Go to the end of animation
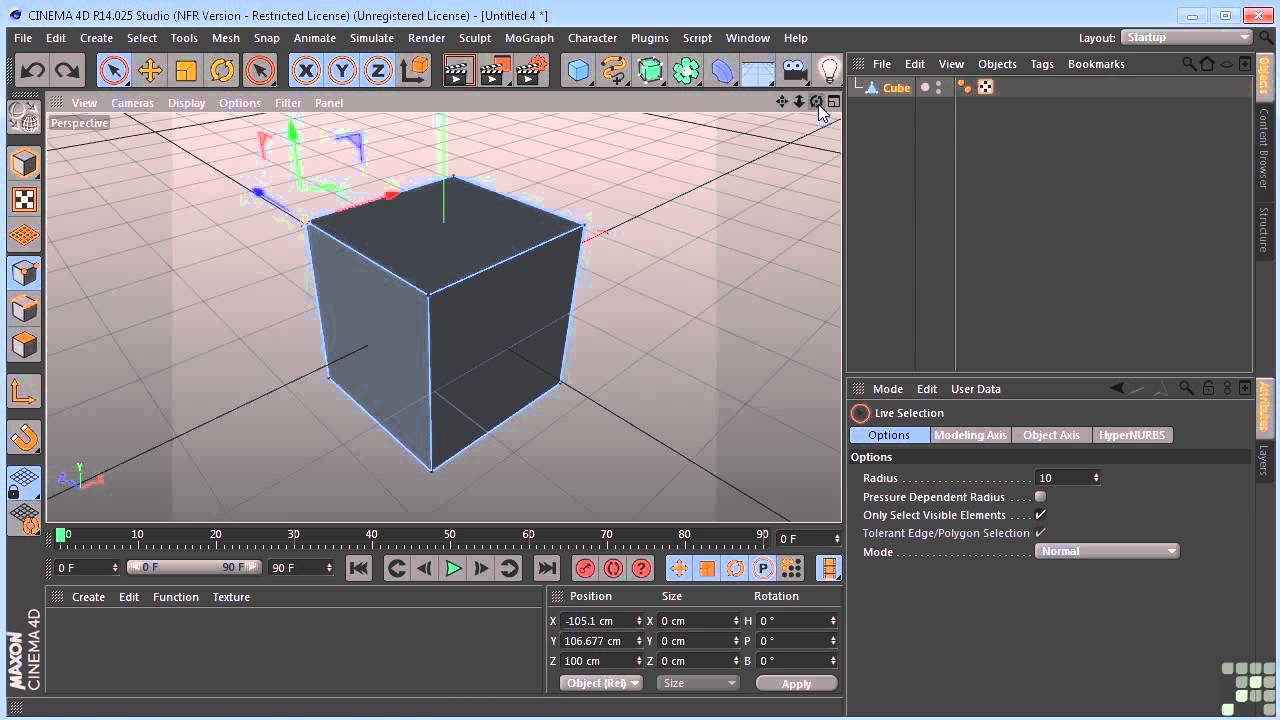Screen dimensions: 1280x720 click(x=547, y=569)
